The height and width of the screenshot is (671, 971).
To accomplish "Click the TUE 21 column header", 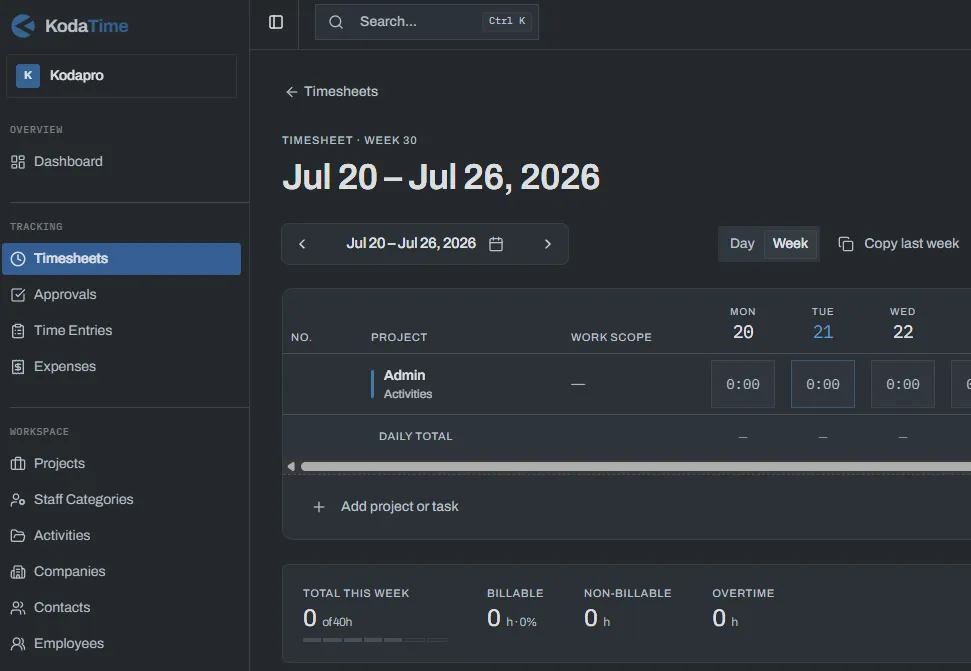I will click(822, 324).
